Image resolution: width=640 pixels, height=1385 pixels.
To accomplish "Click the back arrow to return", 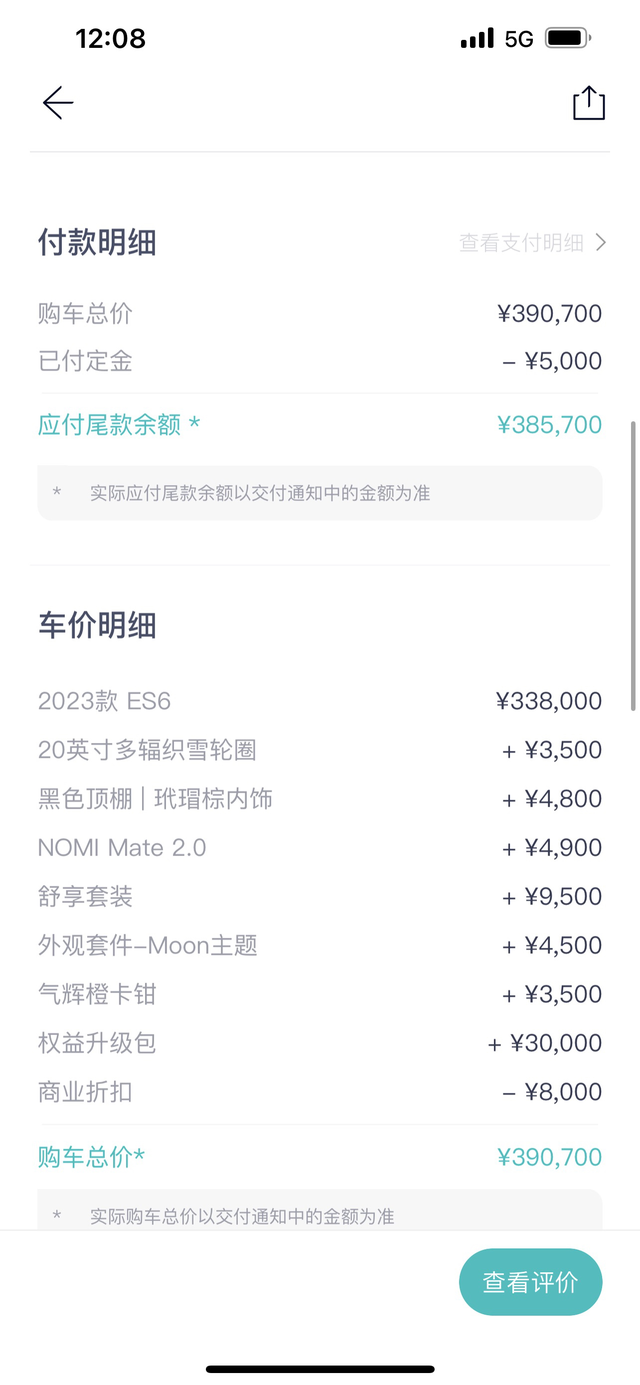I will click(x=57, y=103).
